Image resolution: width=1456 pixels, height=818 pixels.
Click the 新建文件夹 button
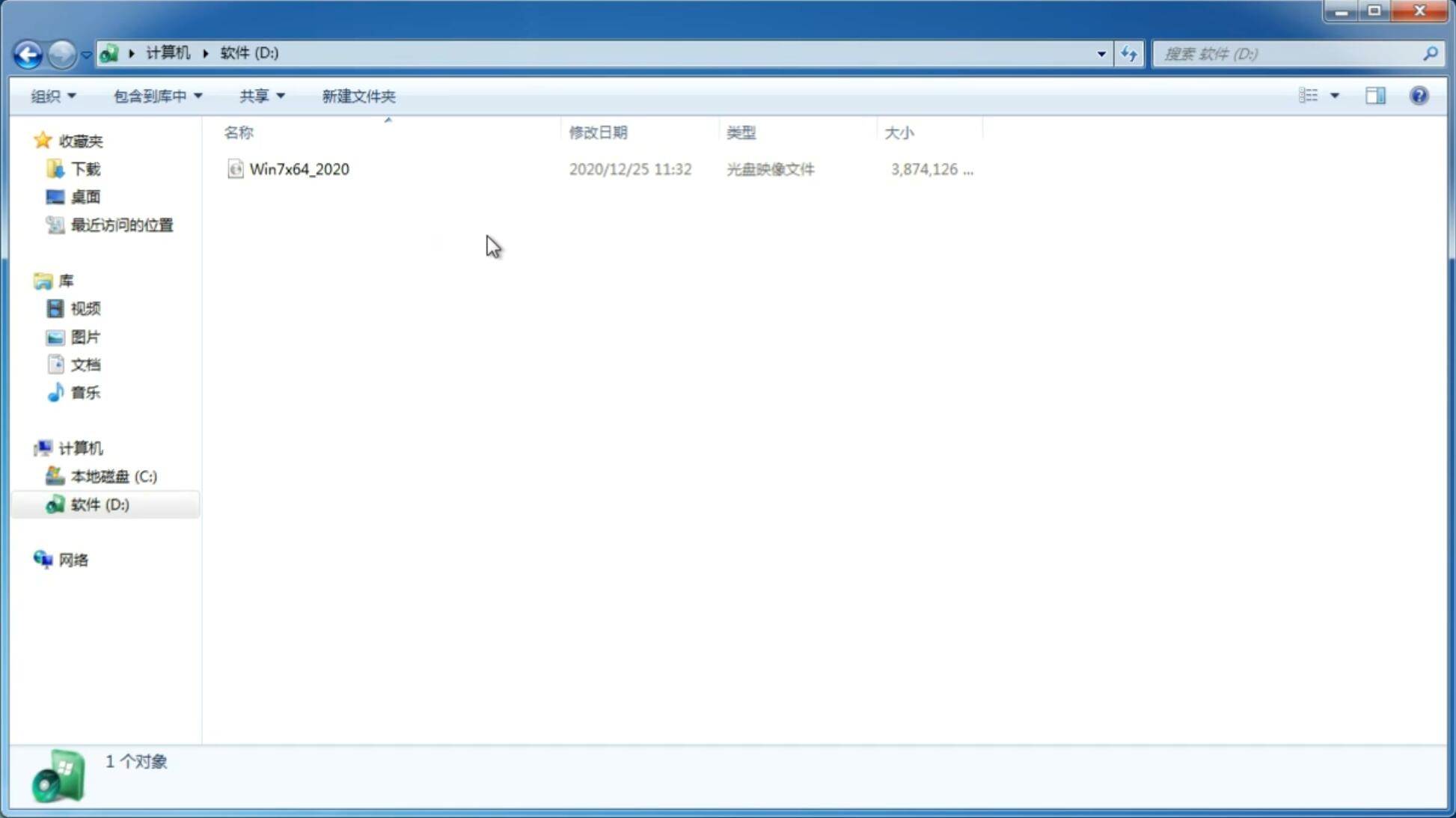click(359, 95)
